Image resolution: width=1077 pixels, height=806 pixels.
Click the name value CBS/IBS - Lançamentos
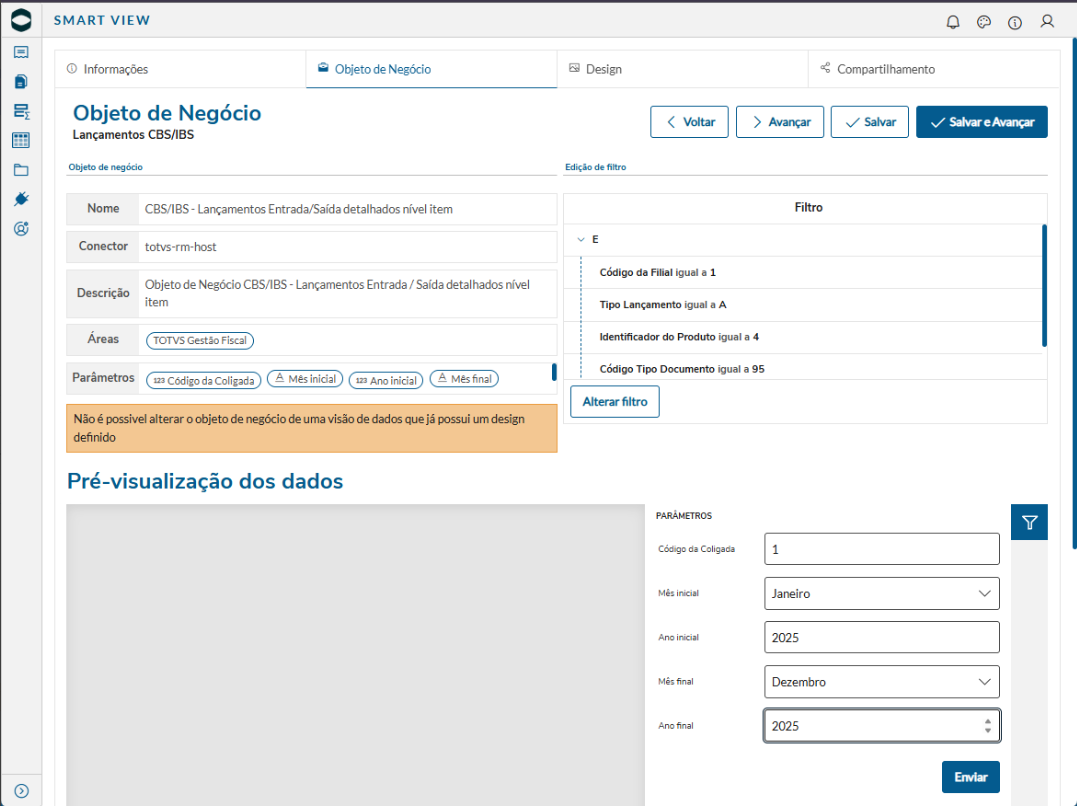point(299,209)
